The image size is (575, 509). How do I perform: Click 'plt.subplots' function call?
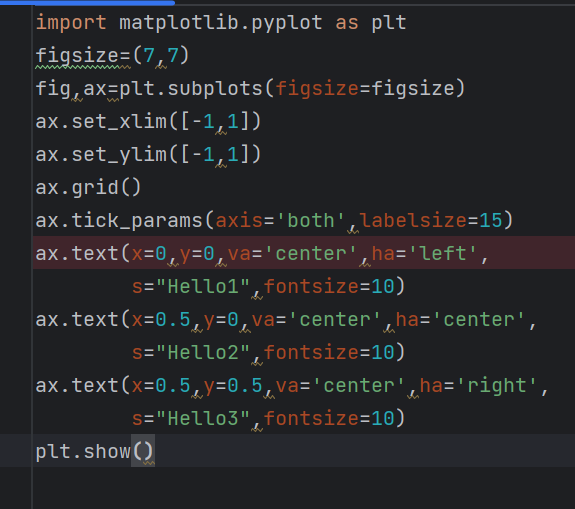click(191, 89)
